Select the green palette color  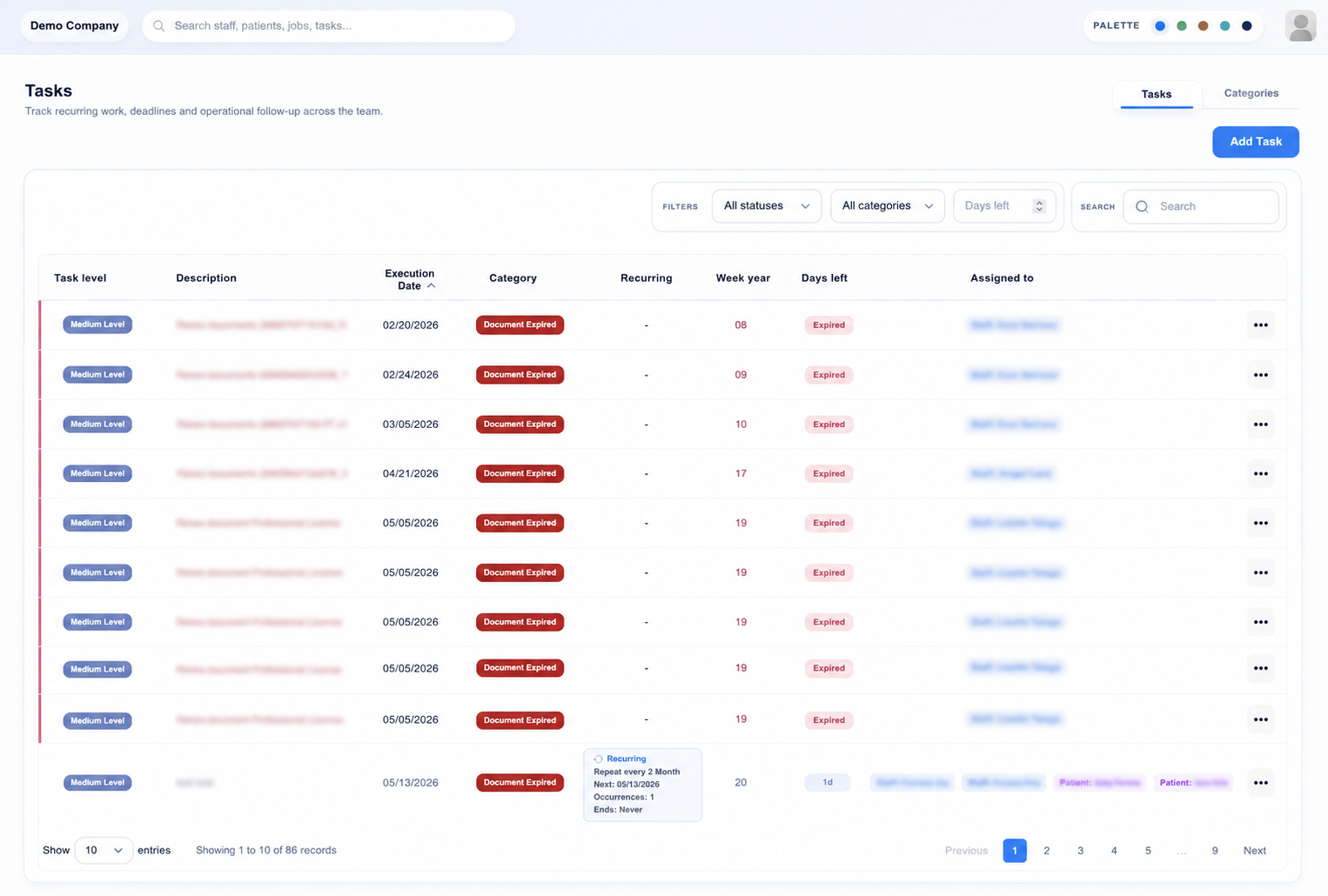coord(1181,26)
